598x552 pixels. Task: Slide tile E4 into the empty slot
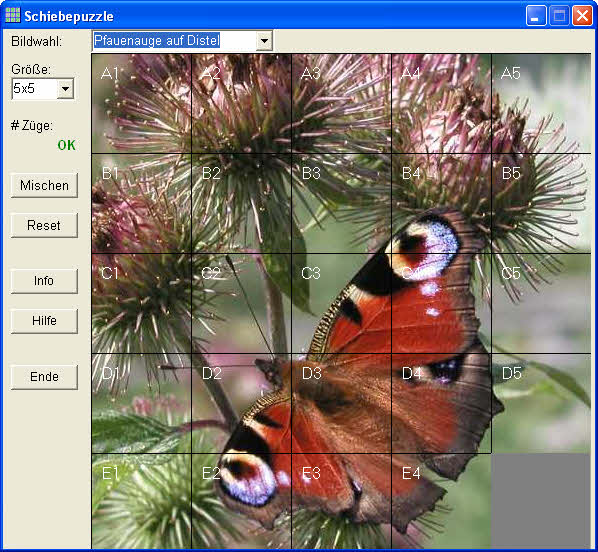tap(441, 501)
